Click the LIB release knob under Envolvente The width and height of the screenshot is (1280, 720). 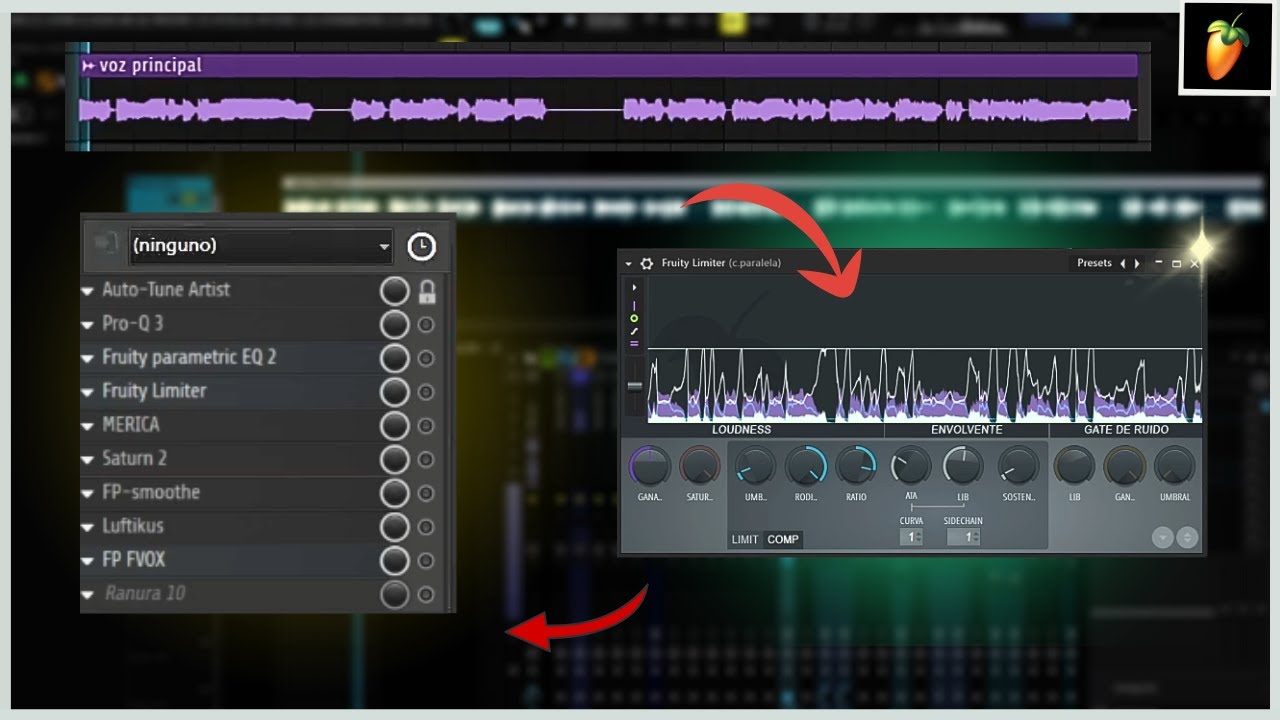[x=963, y=467]
